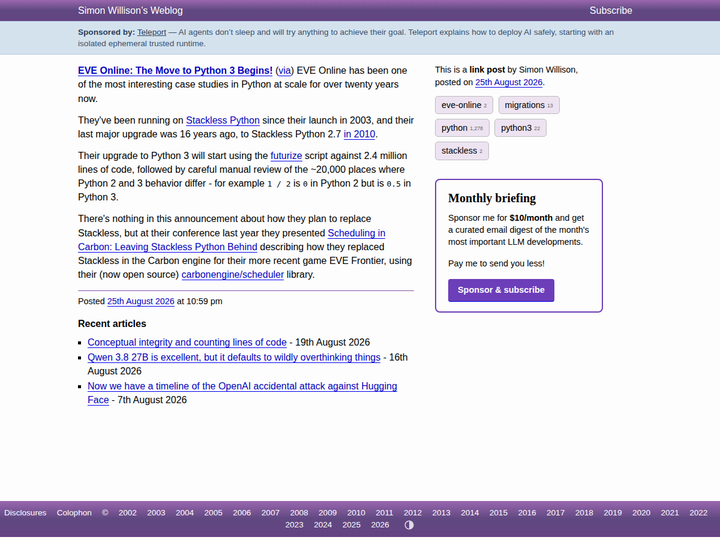Screen dimensions: 720x540
Task: Select the migrations tag
Action: [x=529, y=105]
